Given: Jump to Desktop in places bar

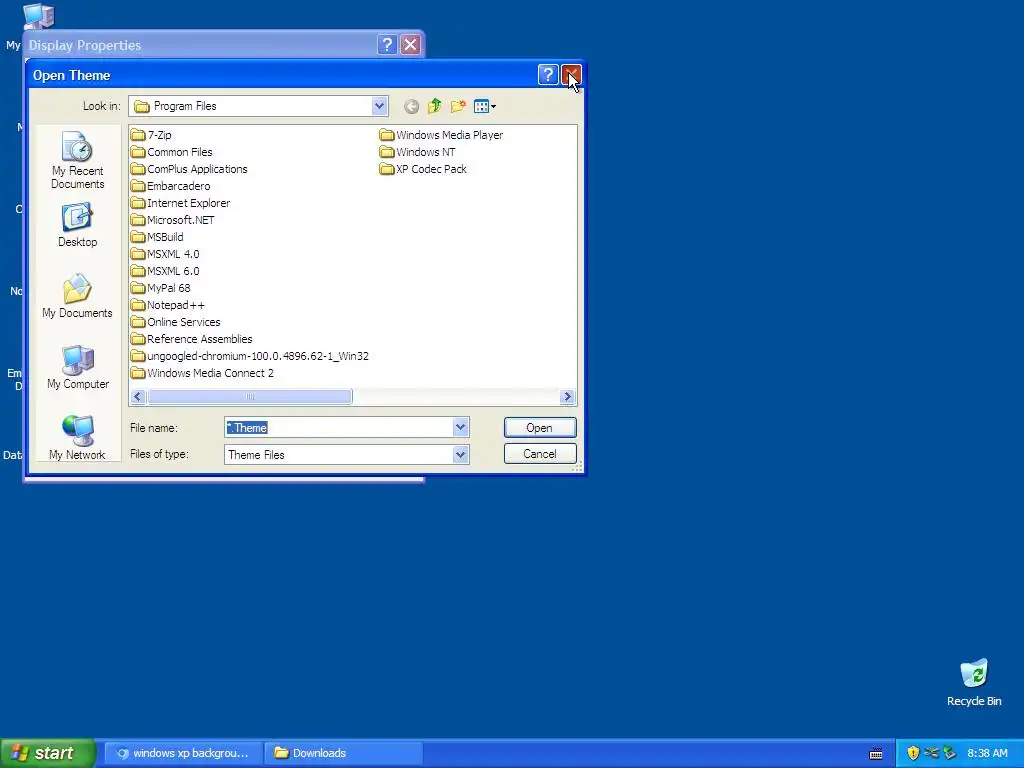Looking at the screenshot, I should click(x=77, y=225).
